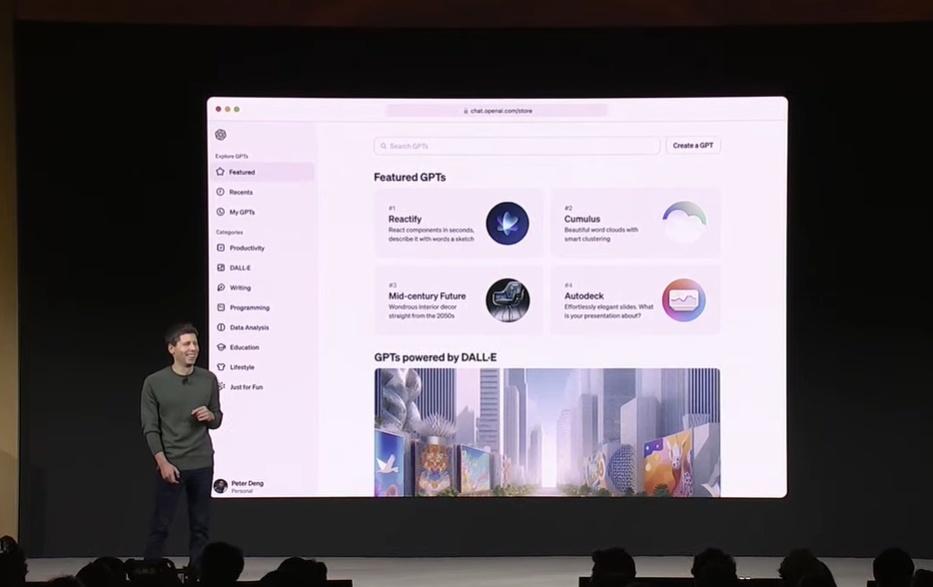Open the Mid-century Future chair icon

508,300
